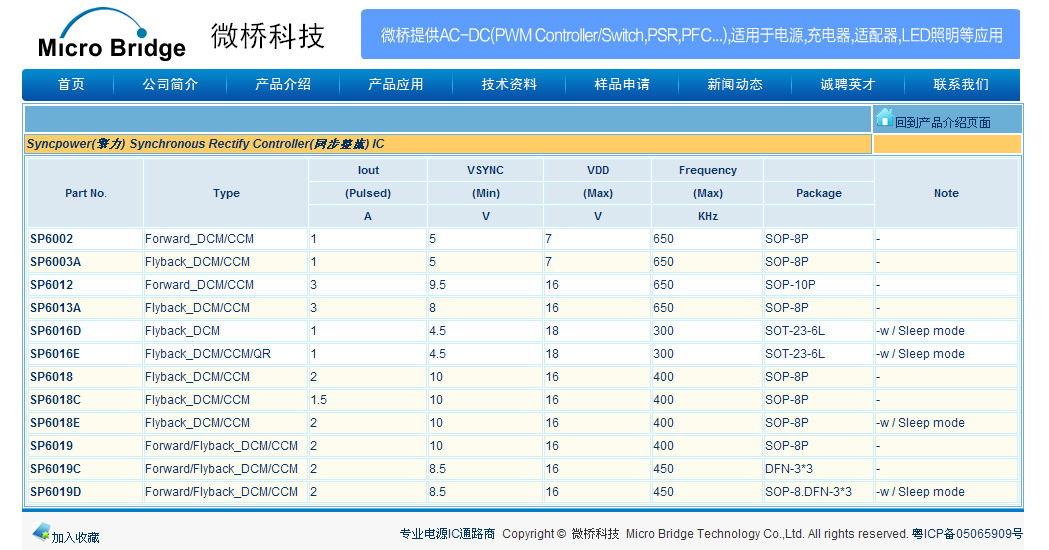This screenshot has height=550, width=1049.
Task: Click the 回到产品介绍页面 link
Action: (943, 122)
